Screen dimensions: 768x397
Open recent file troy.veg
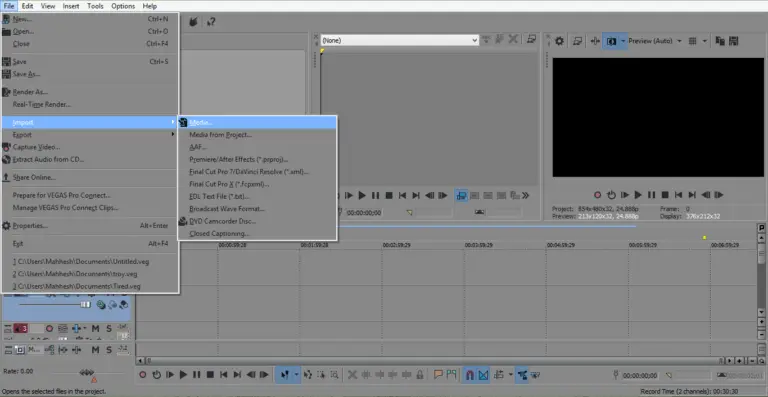click(x=75, y=274)
